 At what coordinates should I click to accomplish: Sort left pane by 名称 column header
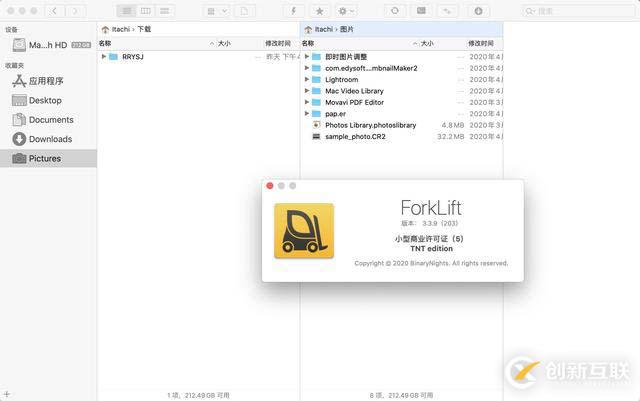(105, 43)
